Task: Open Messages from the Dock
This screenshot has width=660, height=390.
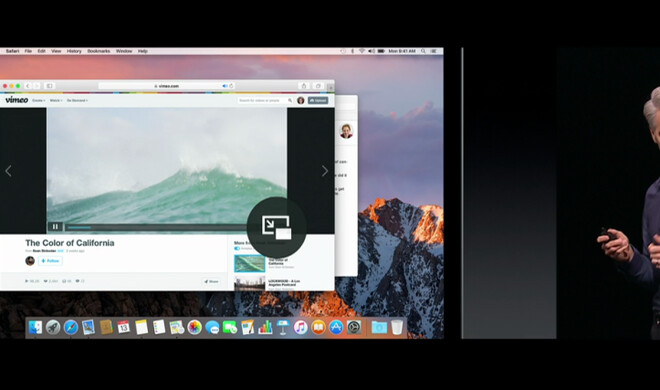Action: 212,327
